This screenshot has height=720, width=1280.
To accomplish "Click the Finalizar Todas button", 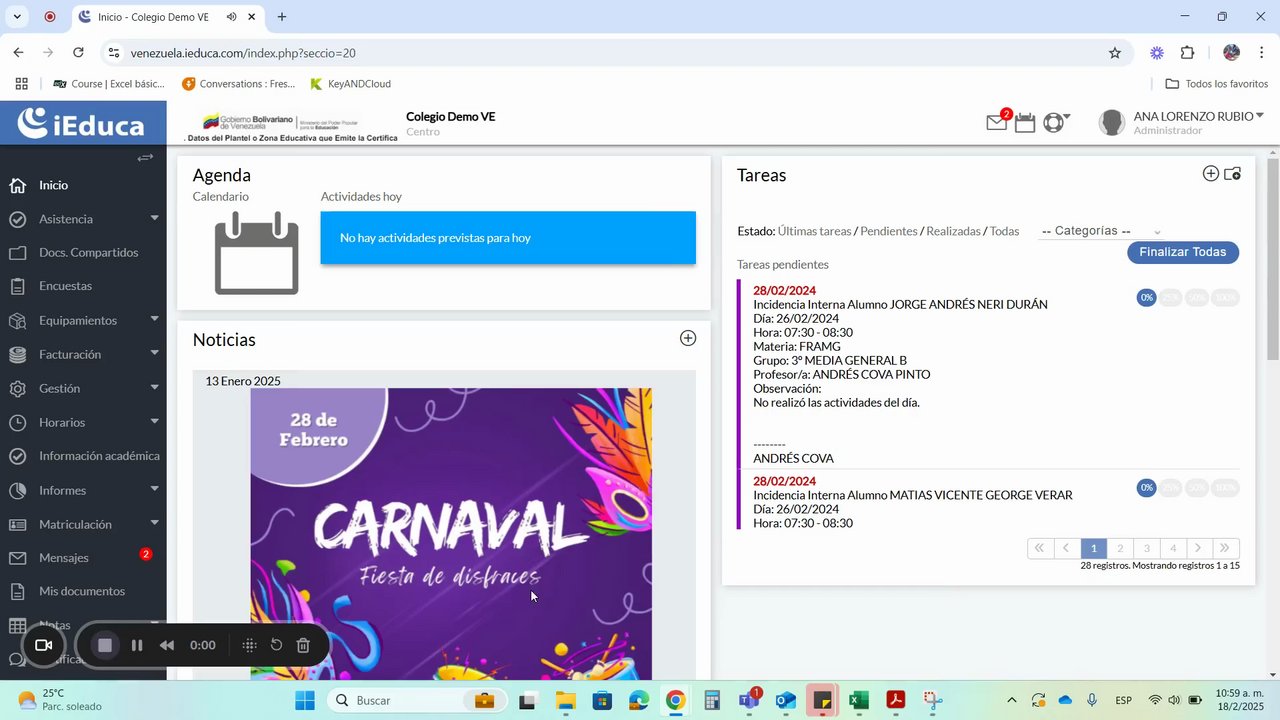I will [x=1183, y=252].
